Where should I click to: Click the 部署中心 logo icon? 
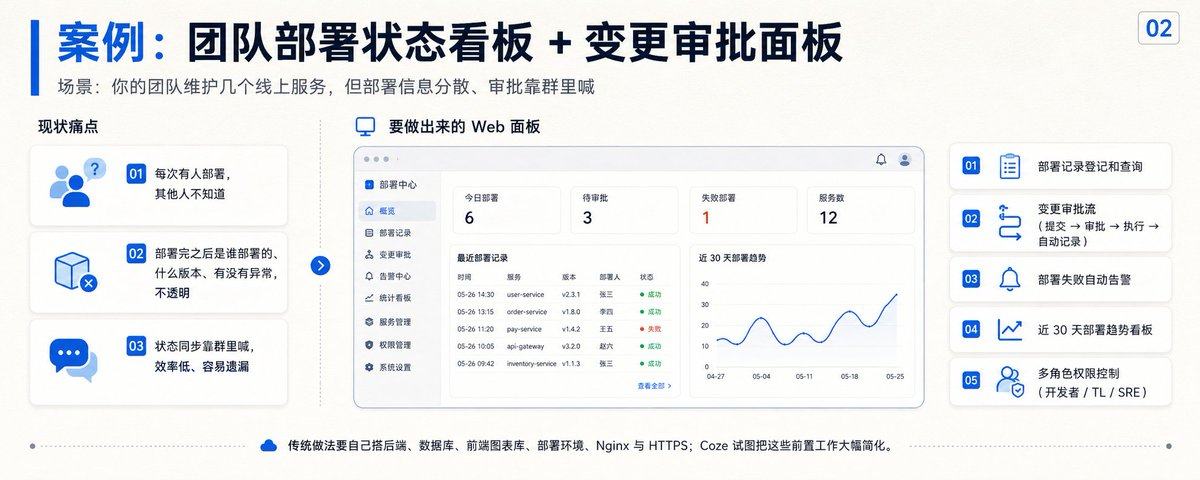(369, 185)
